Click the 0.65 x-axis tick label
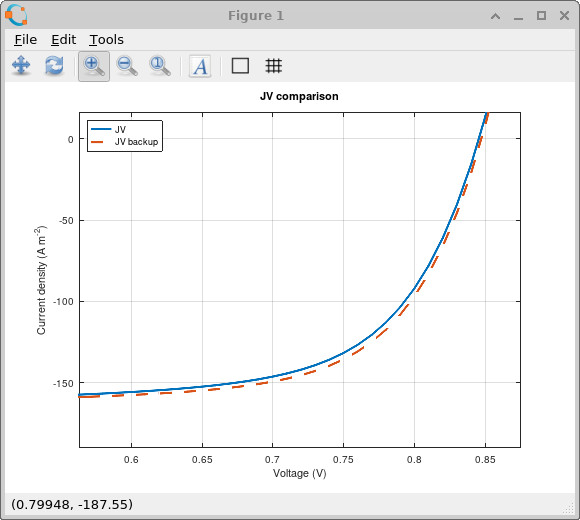Viewport: 580px width, 520px height. (x=202, y=459)
